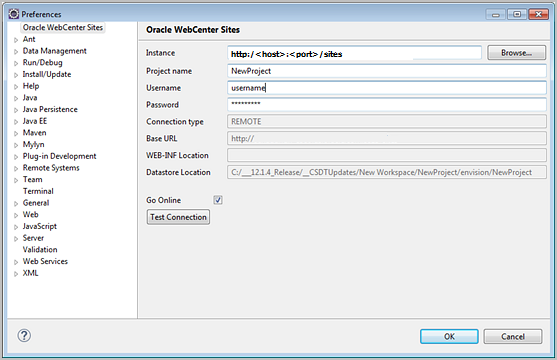Maximize the Preferences window
Viewport: 557px width, 360px height.
pyautogui.click(x=517, y=14)
